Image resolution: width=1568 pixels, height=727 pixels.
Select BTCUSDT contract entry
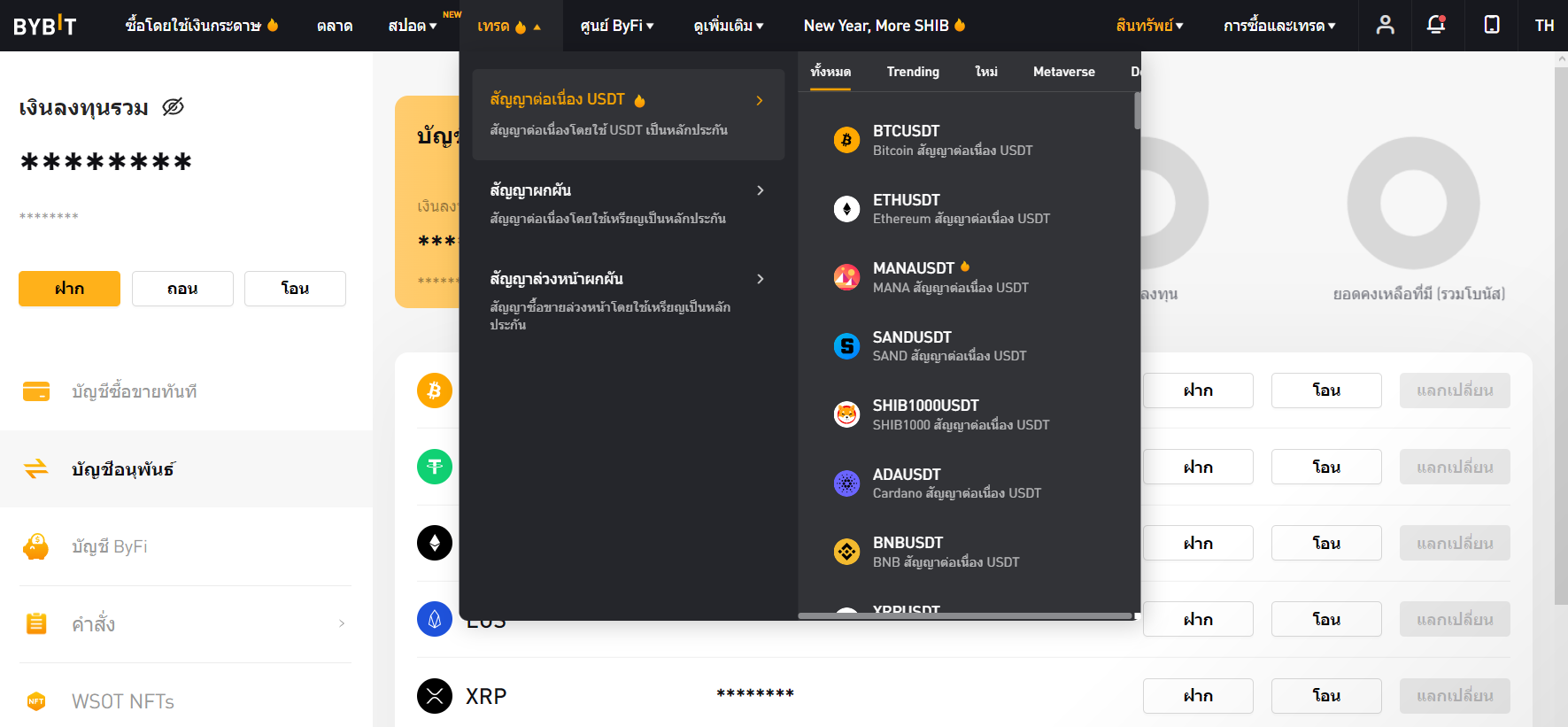pos(969,140)
